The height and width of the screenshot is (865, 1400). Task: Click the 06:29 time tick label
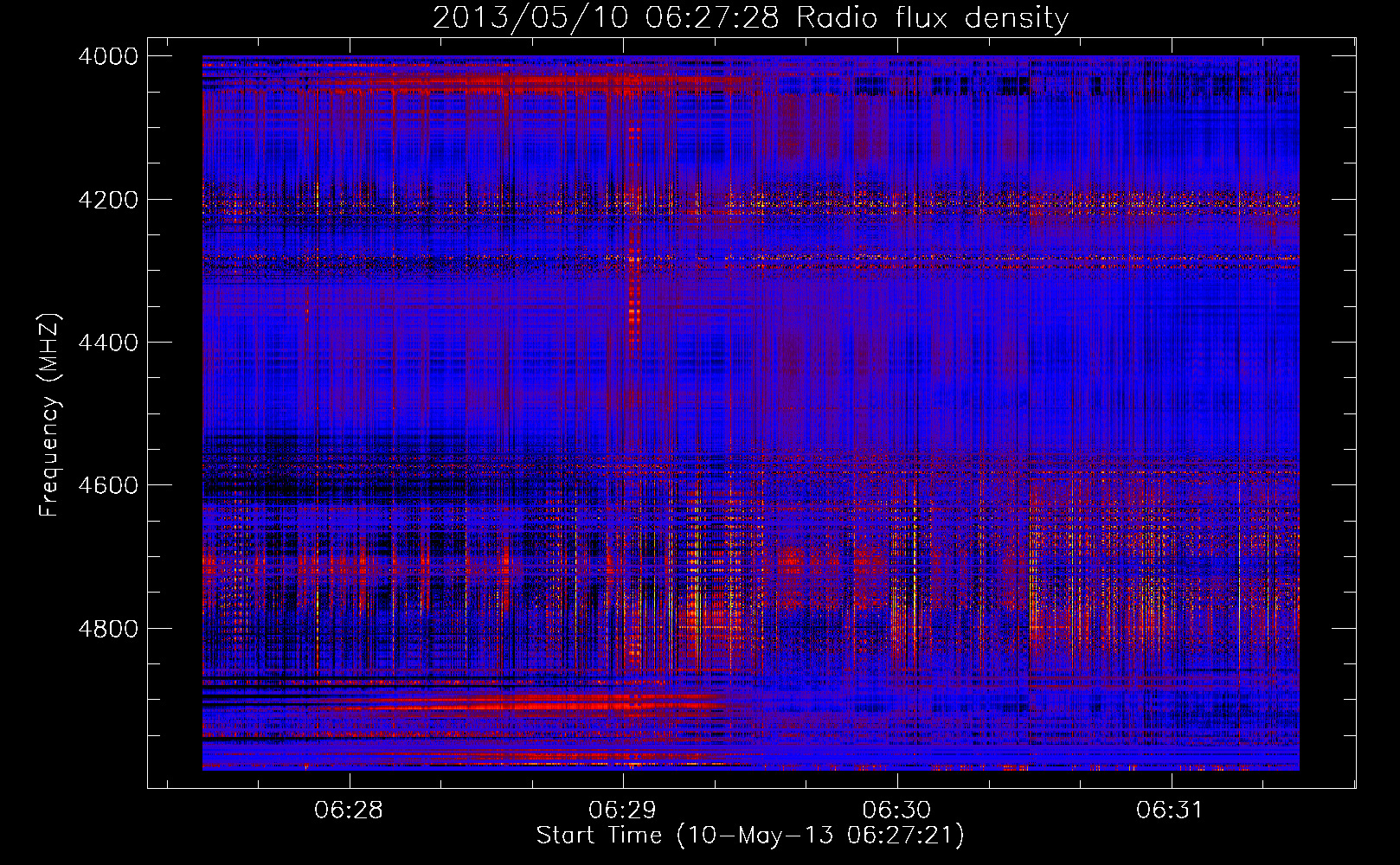click(x=623, y=811)
